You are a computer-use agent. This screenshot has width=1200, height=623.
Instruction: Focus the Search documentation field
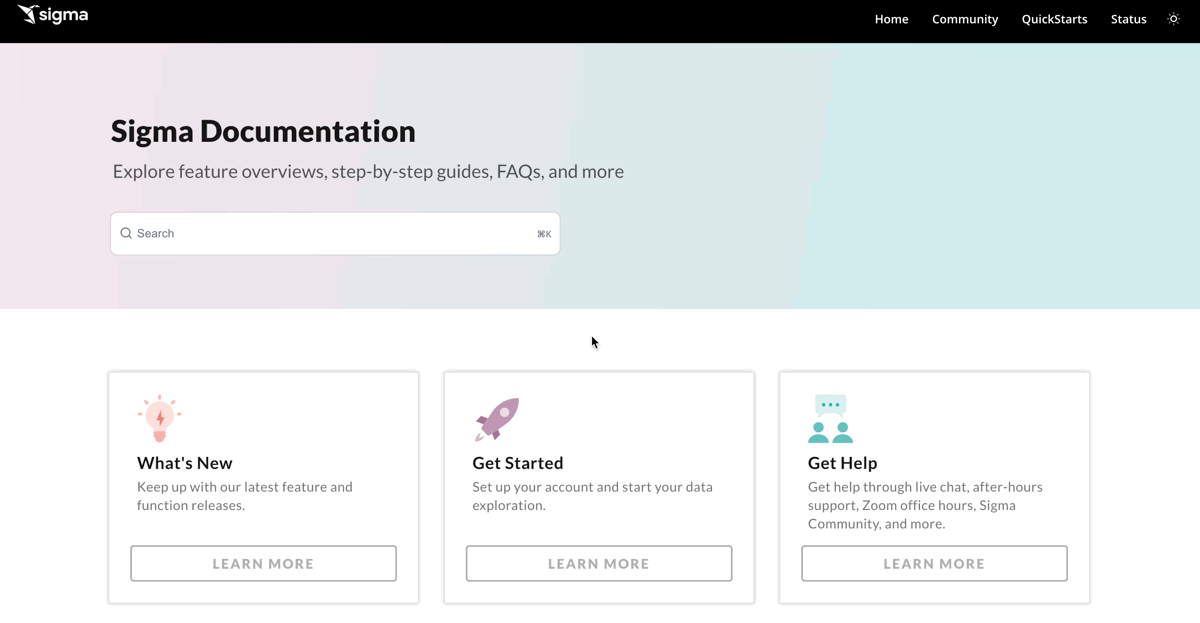click(335, 233)
